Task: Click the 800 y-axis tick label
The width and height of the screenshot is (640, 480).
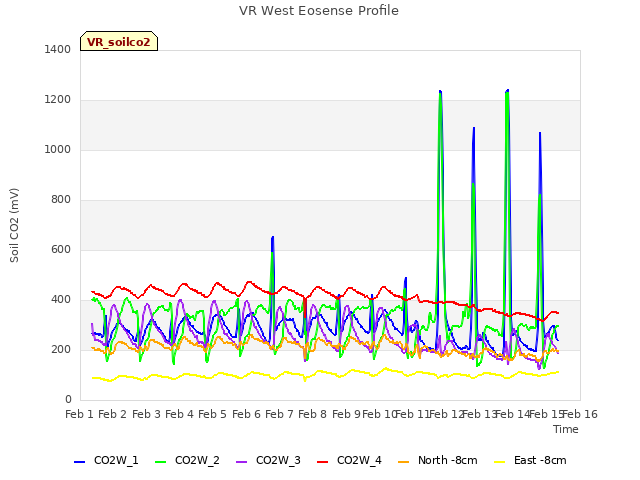Action: (x=61, y=200)
